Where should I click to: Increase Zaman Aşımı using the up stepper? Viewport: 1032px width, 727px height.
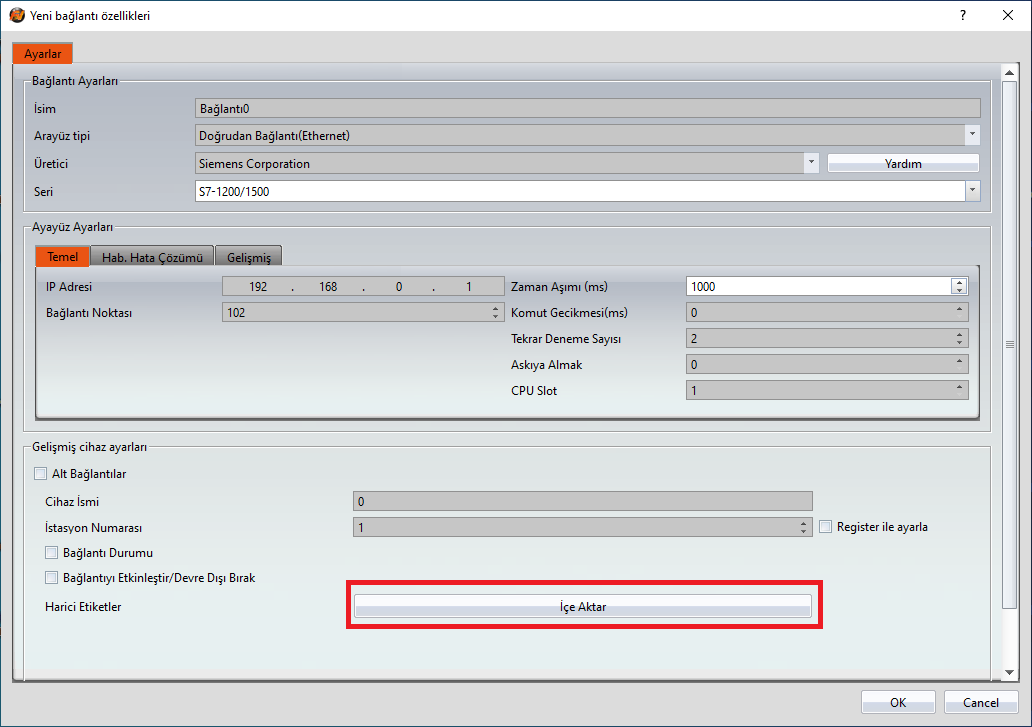(x=958, y=281)
